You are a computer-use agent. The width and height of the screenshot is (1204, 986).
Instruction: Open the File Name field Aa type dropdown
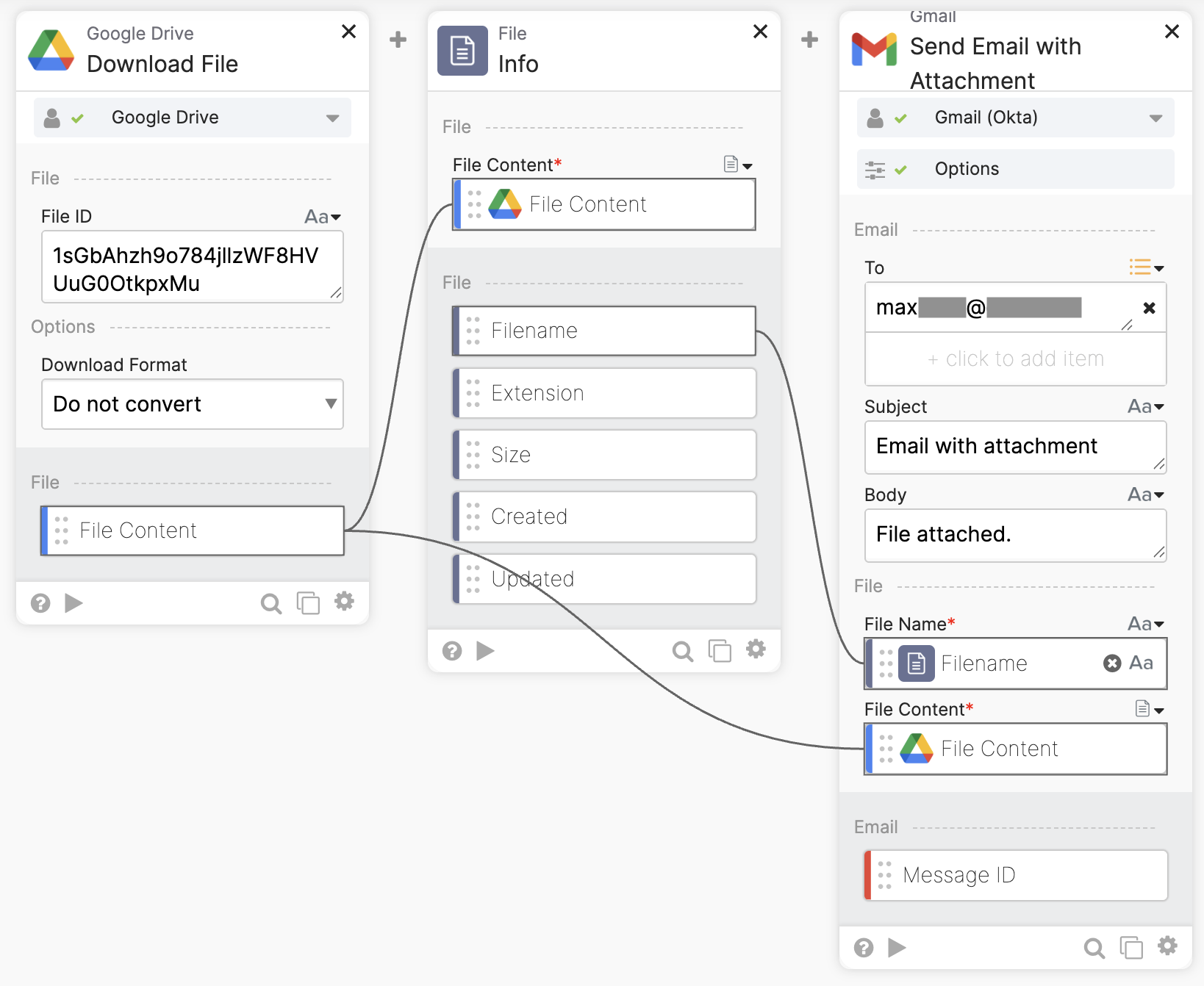1146,624
